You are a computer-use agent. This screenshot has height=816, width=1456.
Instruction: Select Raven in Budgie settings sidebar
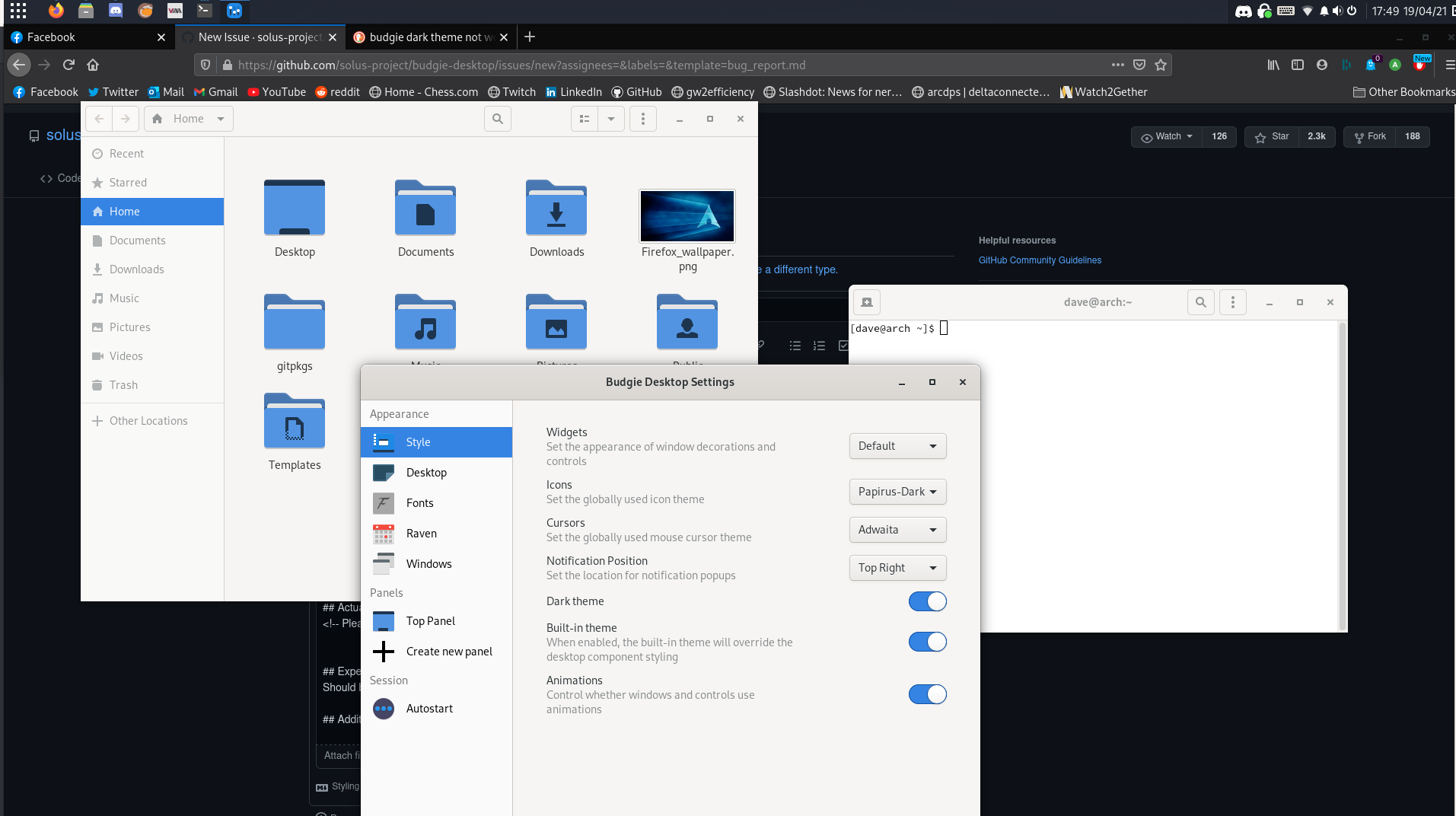click(436, 534)
